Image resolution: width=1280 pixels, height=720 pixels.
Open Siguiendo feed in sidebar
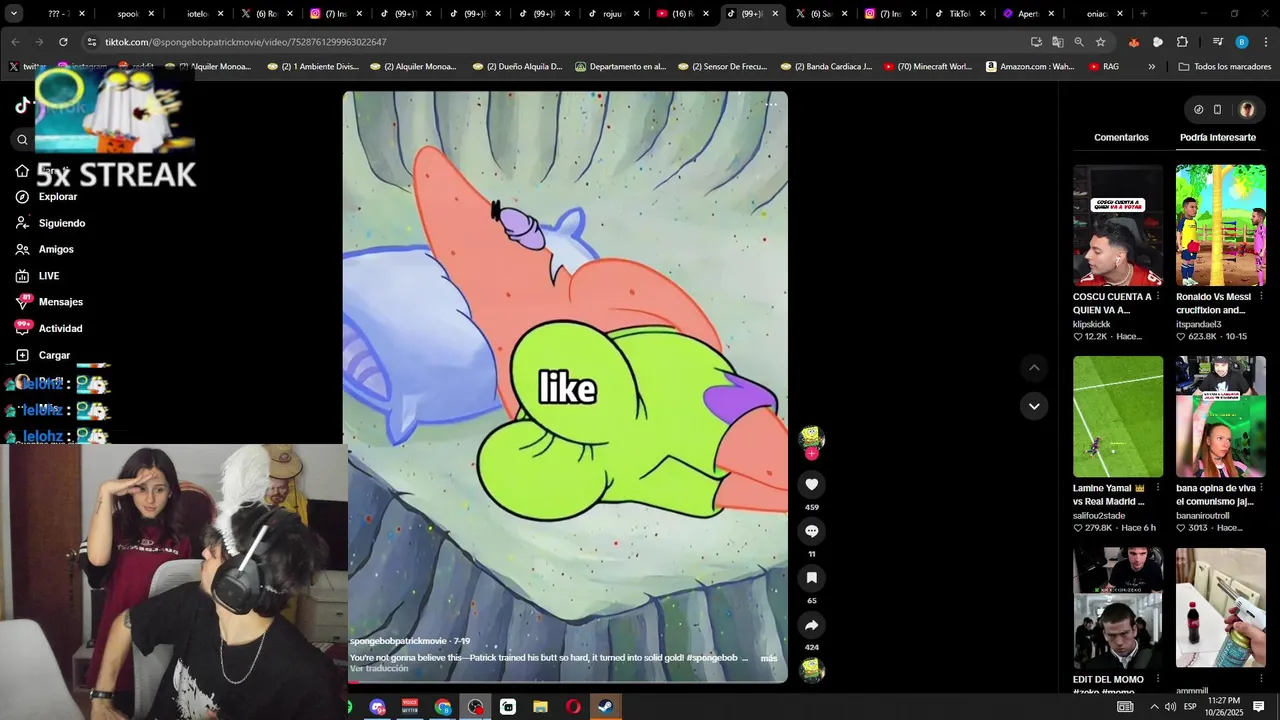click(51, 223)
